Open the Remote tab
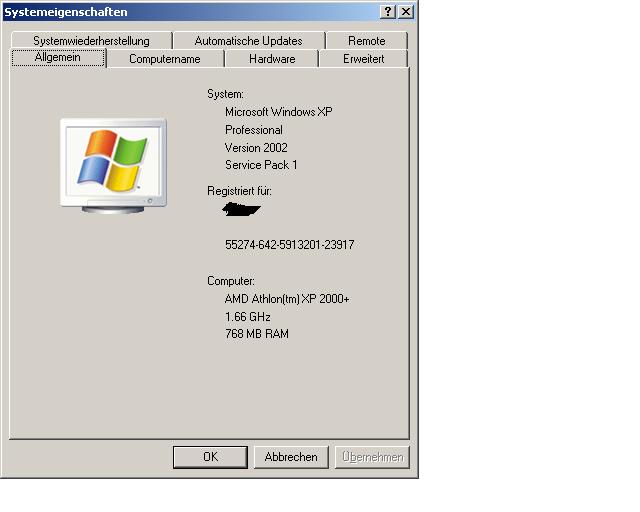Screen dimensions: 640x512 pyautogui.click(x=367, y=41)
